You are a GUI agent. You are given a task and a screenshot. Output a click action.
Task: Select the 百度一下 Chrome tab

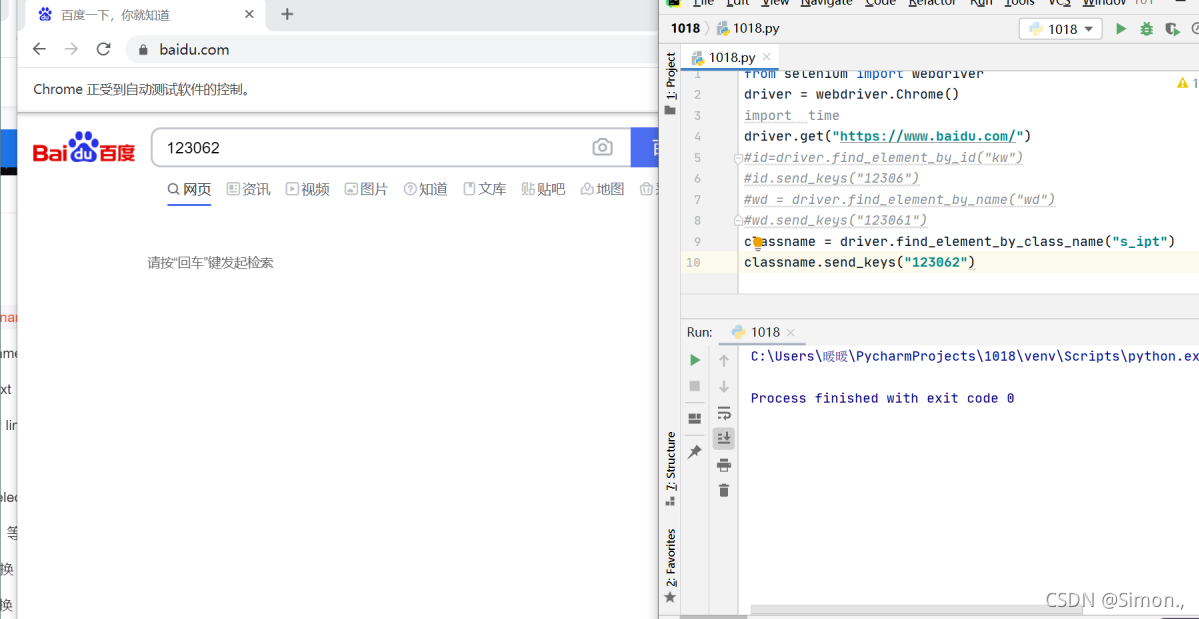145,15
